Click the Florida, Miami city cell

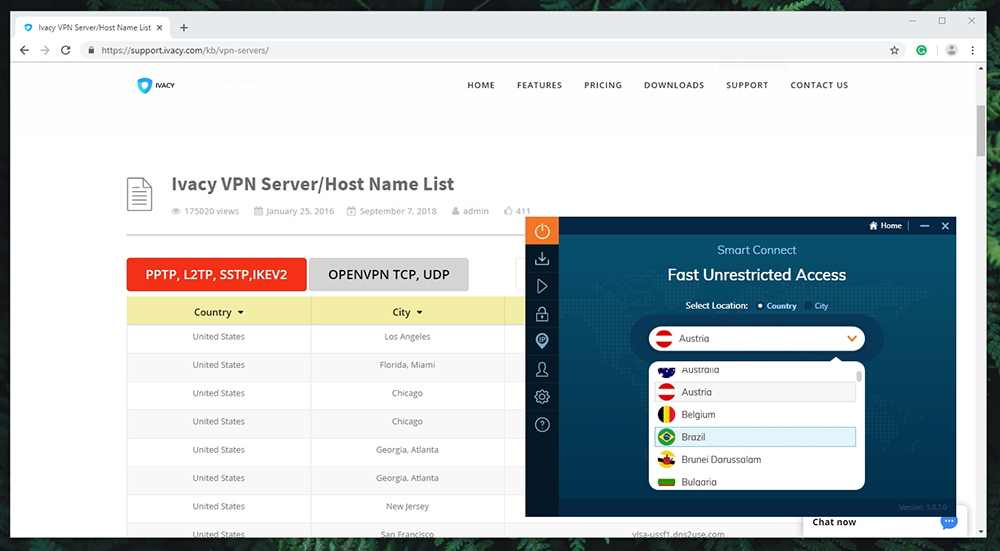(408, 365)
